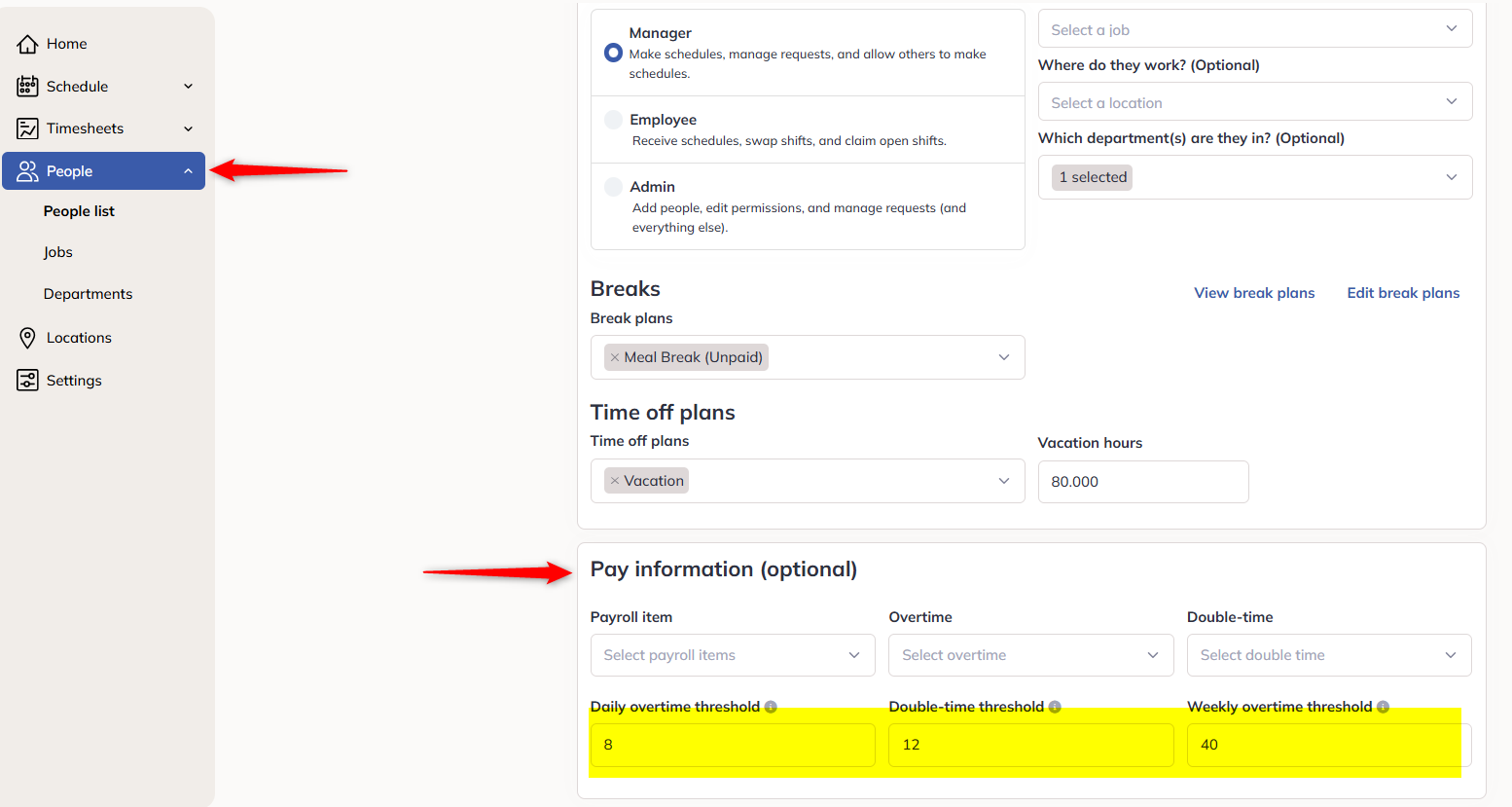The image size is (1512, 807).
Task: Click info icon beside Weekly overtime threshold
Action: coord(1383,707)
